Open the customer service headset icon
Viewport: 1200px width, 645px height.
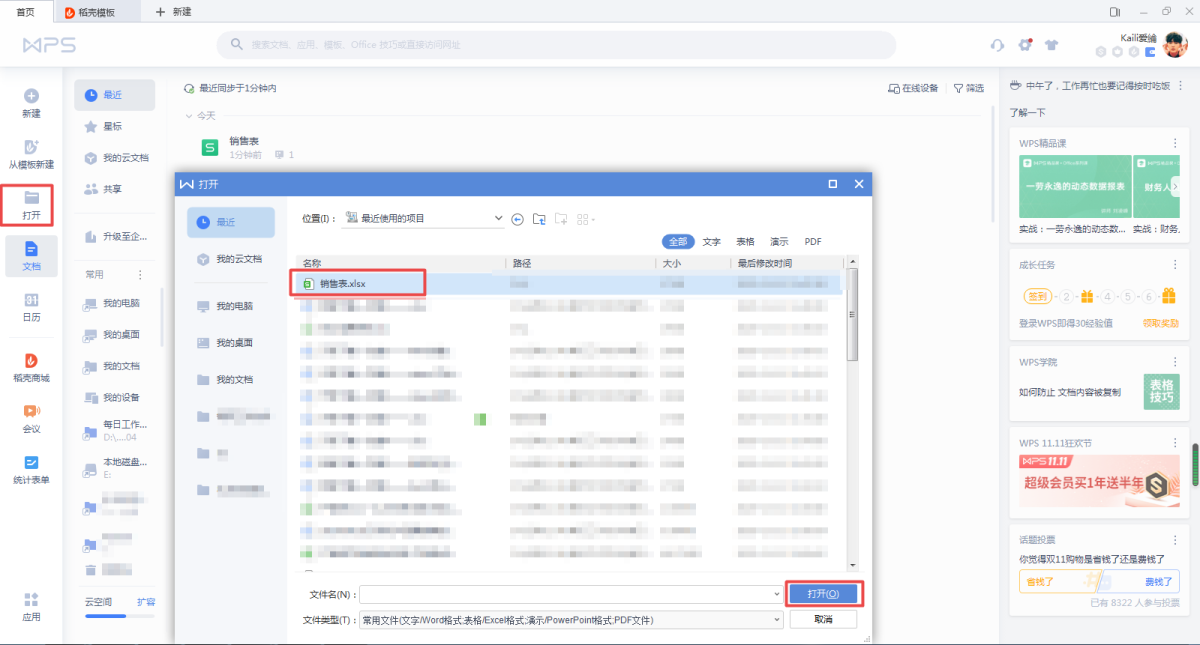[x=997, y=45]
